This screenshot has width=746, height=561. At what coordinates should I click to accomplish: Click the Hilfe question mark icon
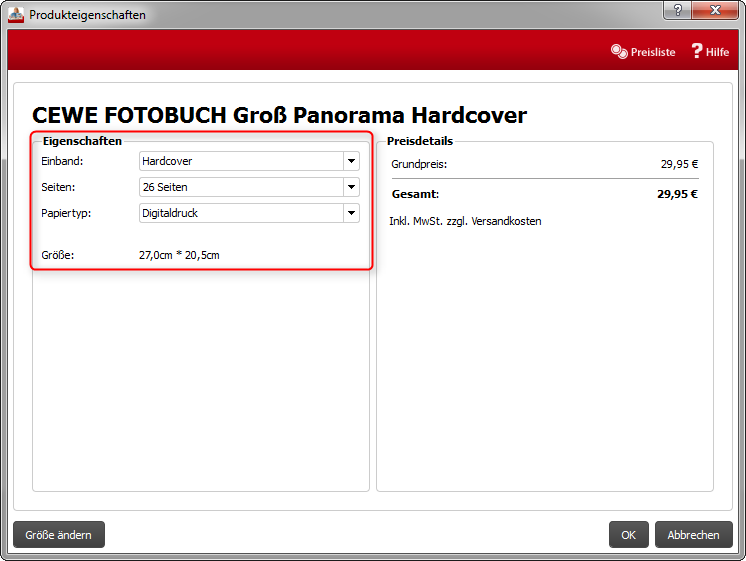(x=697, y=50)
